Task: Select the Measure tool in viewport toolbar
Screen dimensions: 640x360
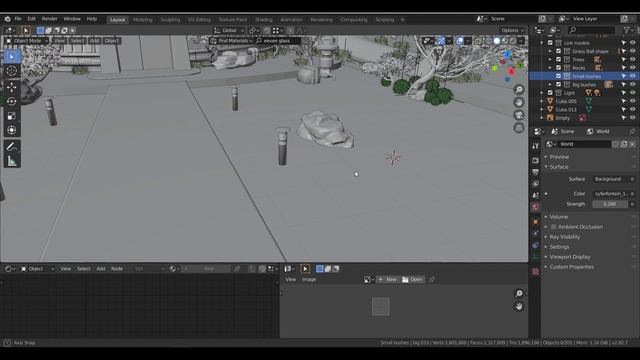Action: point(11,161)
